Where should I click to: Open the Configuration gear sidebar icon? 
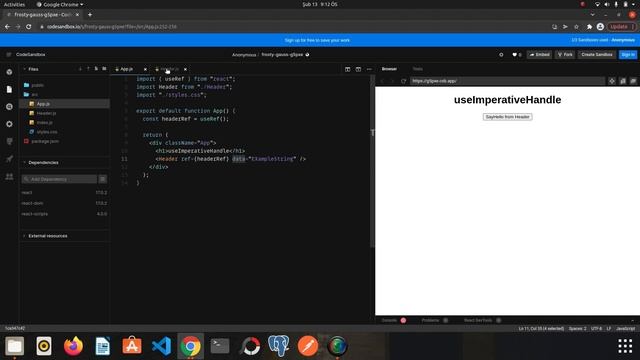[9, 124]
